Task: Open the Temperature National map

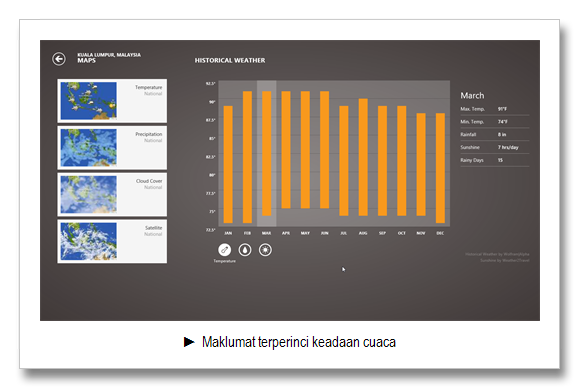Action: click(x=112, y=101)
